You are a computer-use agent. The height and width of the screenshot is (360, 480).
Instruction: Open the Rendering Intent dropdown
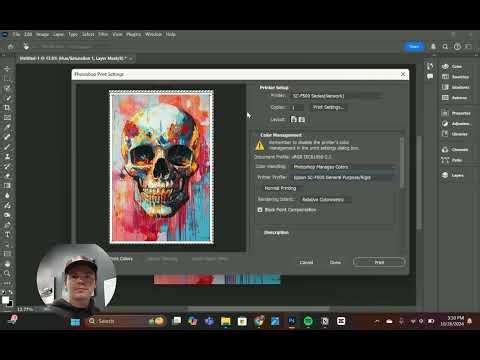[x=325, y=199]
